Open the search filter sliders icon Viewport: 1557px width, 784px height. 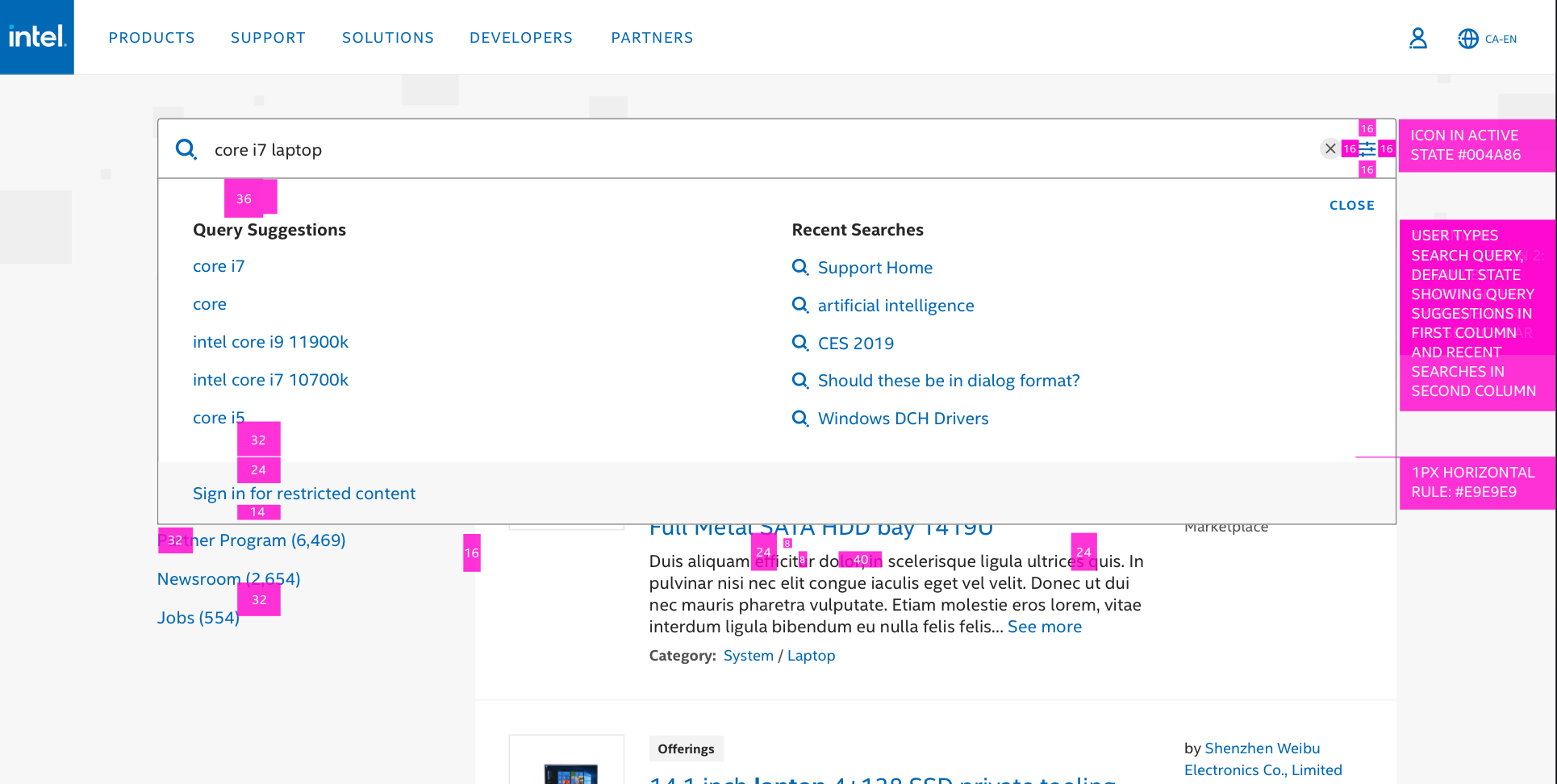[1367, 149]
